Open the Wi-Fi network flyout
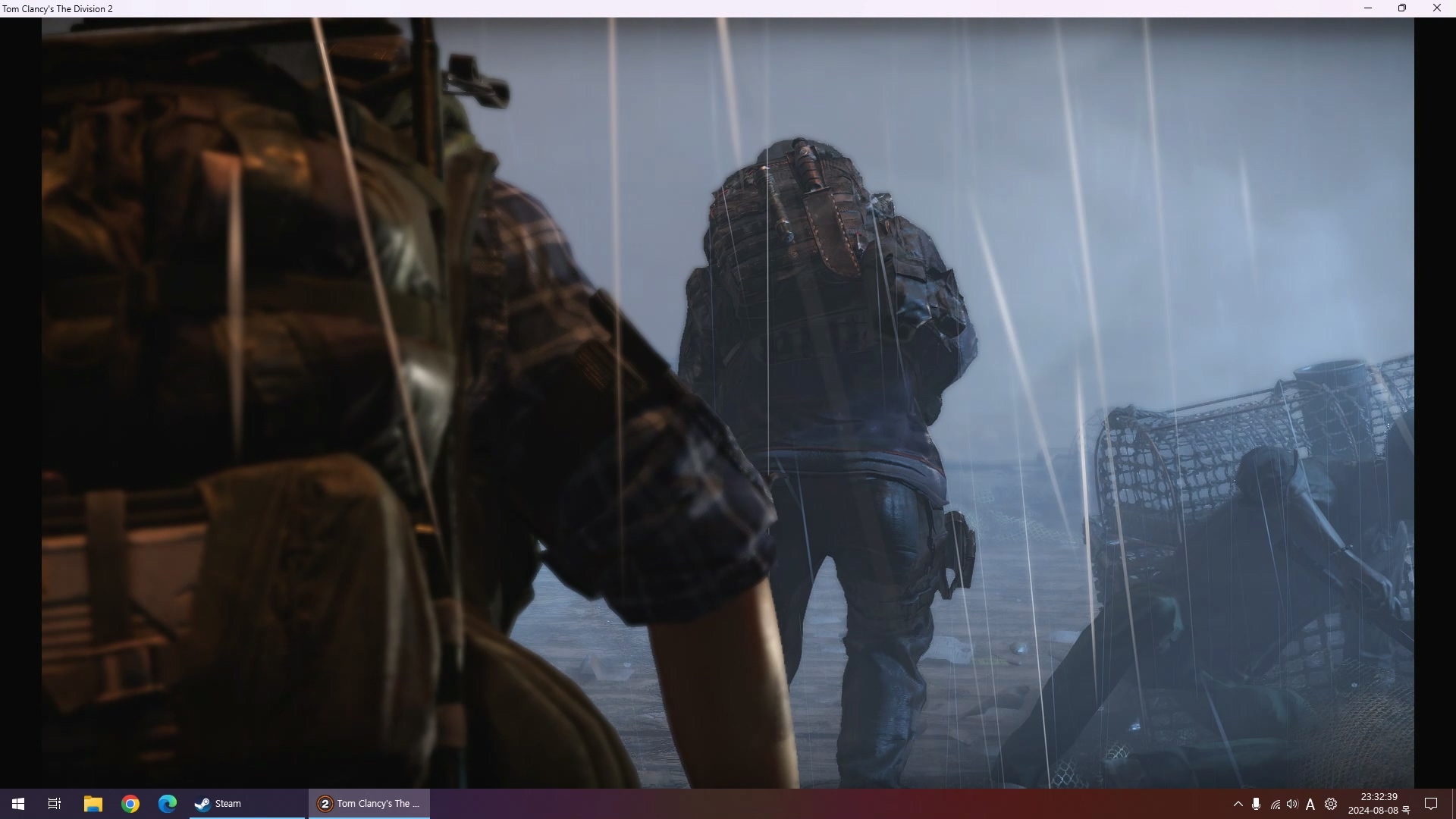 (x=1275, y=804)
